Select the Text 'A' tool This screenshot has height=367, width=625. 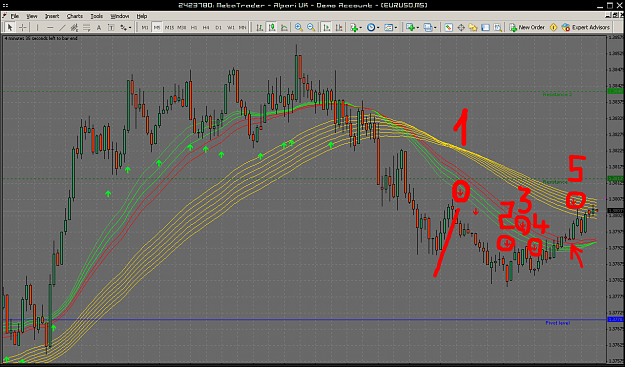(99, 27)
